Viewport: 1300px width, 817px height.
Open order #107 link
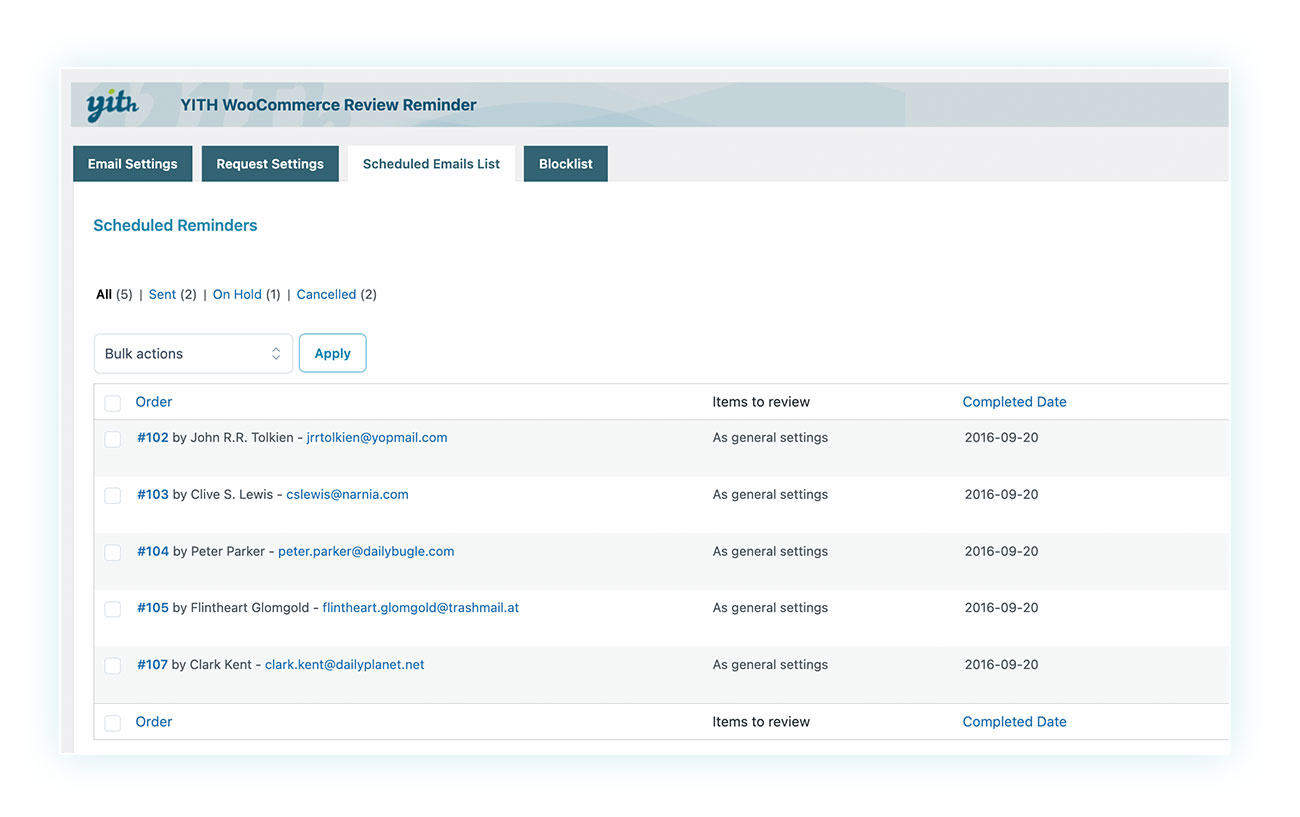tap(152, 664)
